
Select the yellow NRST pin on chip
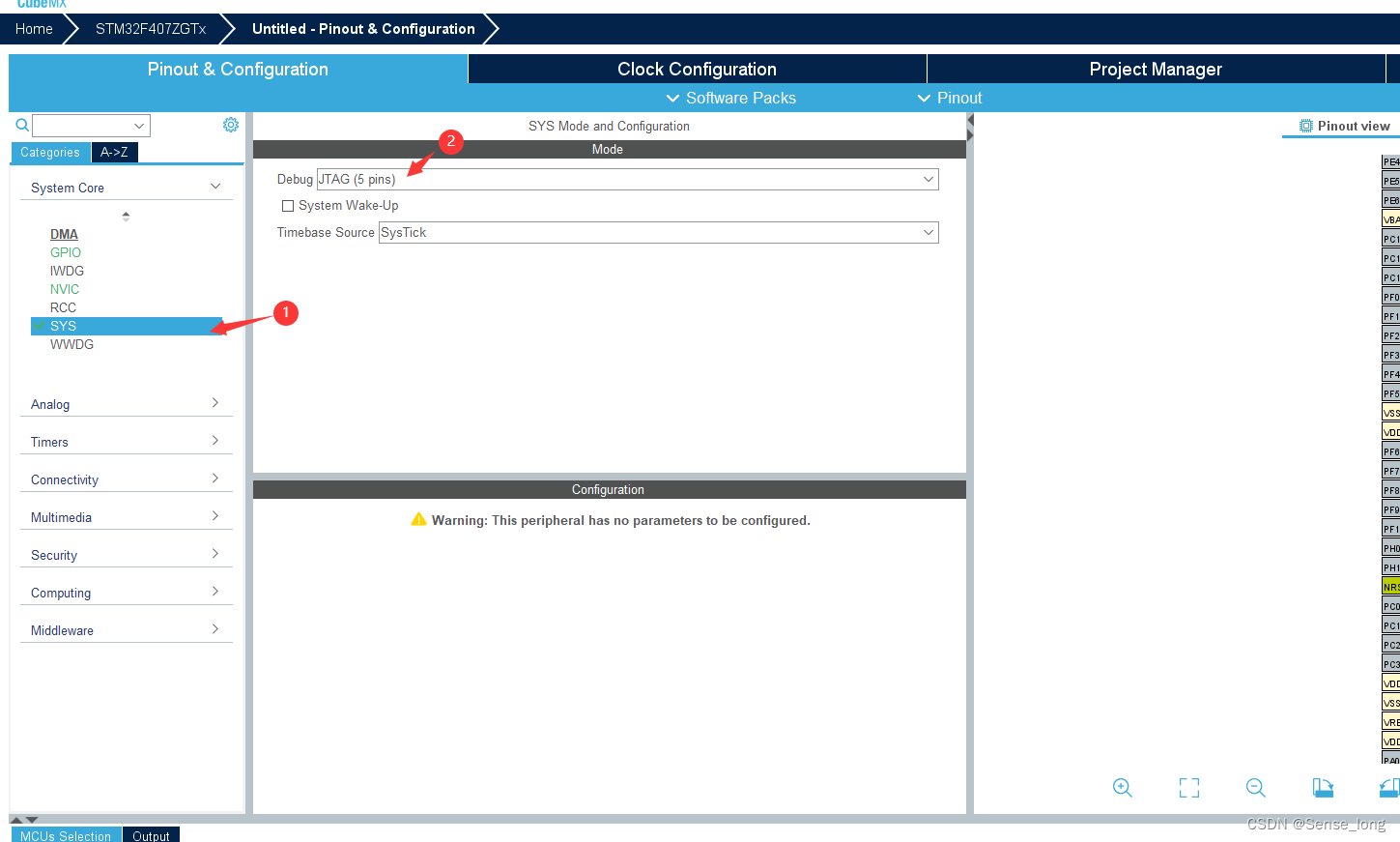click(1391, 587)
